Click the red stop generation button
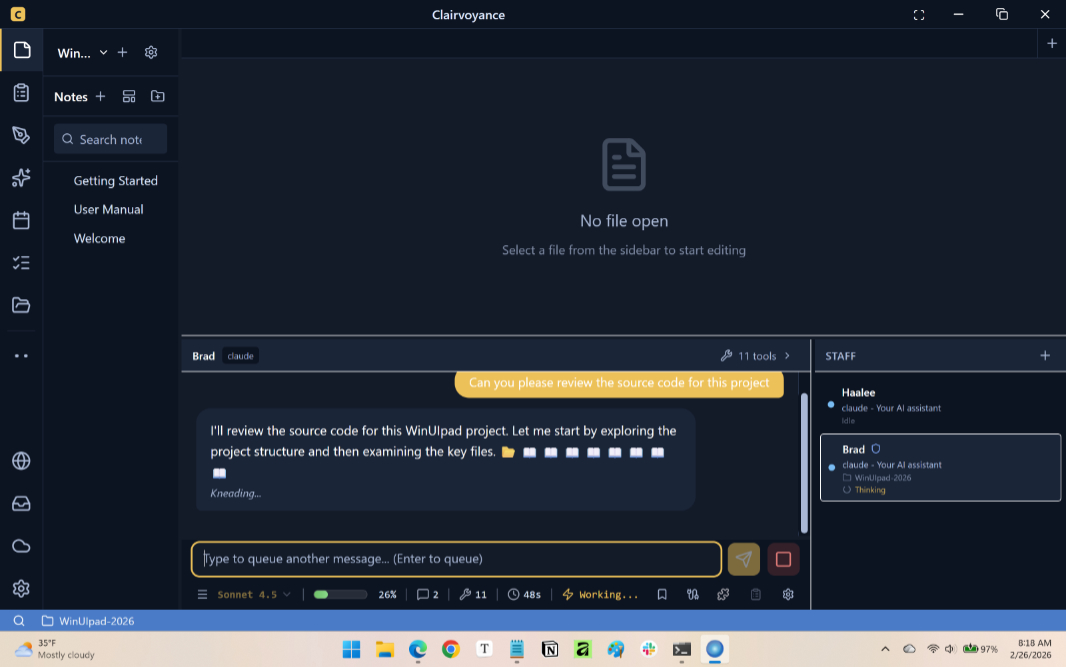The width and height of the screenshot is (1066, 667). coord(783,559)
